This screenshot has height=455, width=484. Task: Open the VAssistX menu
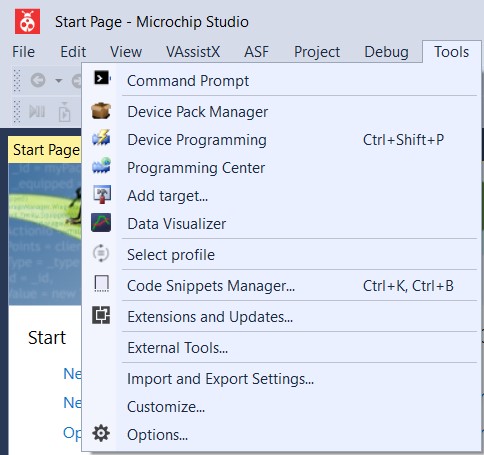193,52
